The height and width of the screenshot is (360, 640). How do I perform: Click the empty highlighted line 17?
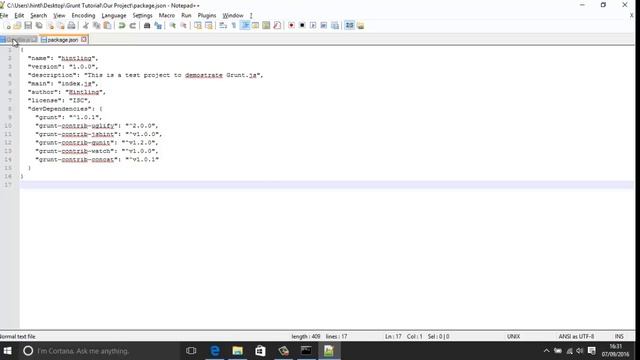tap(327, 185)
